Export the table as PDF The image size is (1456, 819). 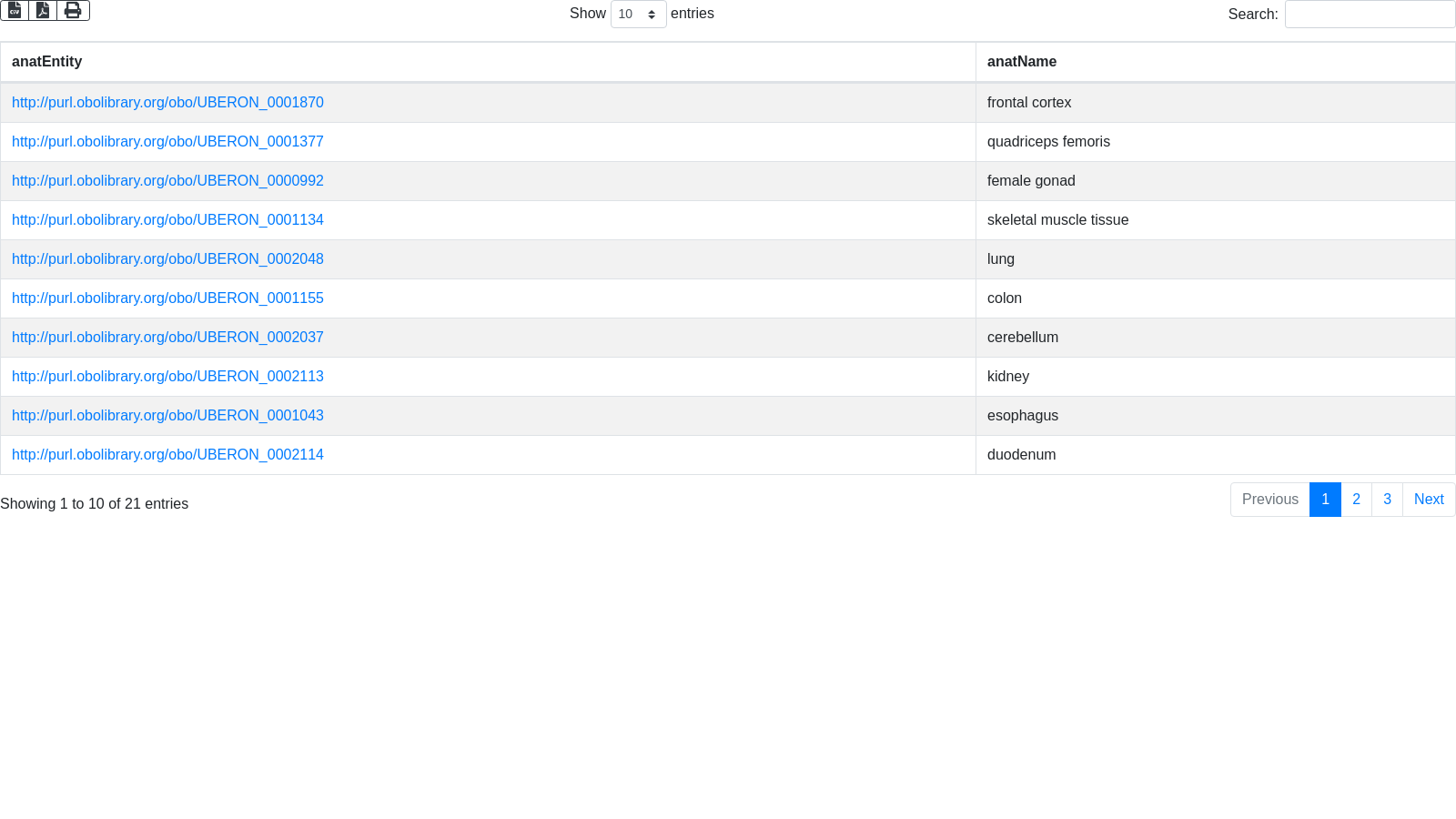tap(43, 10)
